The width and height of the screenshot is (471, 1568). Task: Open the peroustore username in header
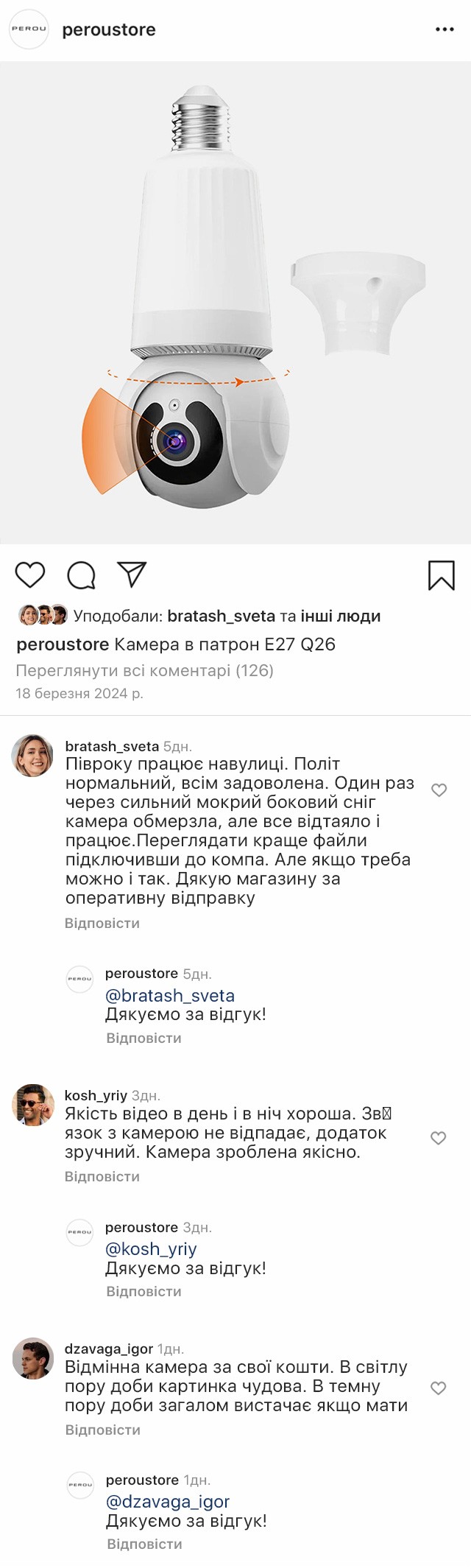[109, 29]
